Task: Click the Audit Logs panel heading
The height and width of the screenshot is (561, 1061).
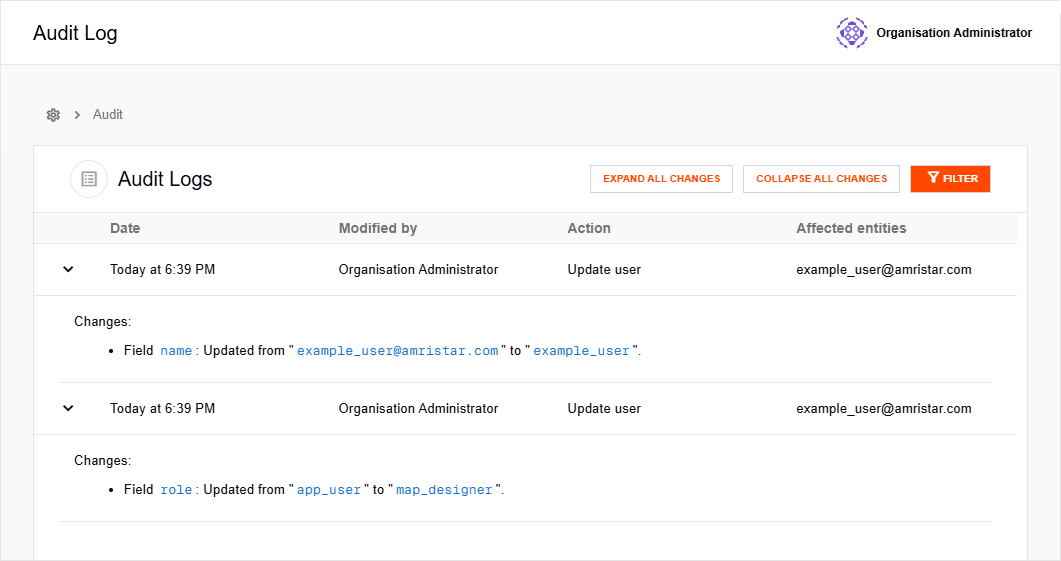Action: pyautogui.click(x=165, y=179)
